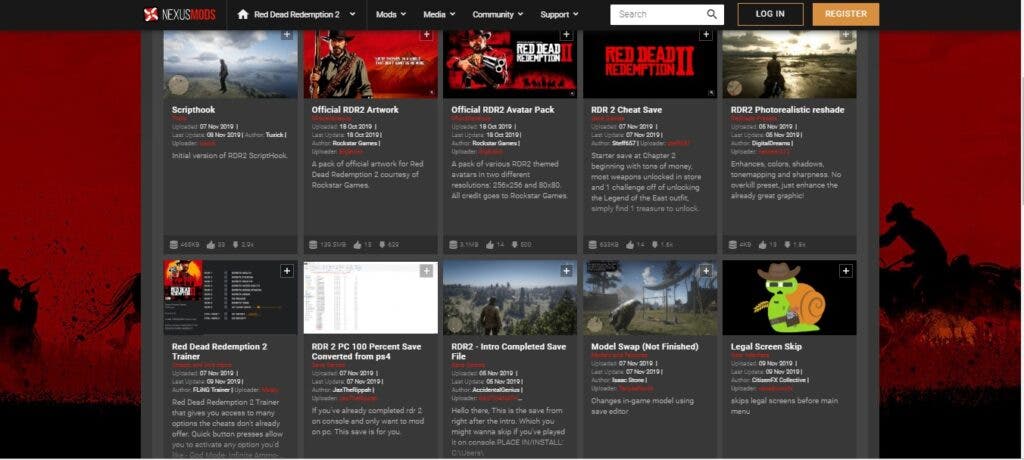Image resolution: width=1024 pixels, height=460 pixels.
Task: Click author Steff657 on RDR 2 Cheat Save
Action: coord(626,143)
